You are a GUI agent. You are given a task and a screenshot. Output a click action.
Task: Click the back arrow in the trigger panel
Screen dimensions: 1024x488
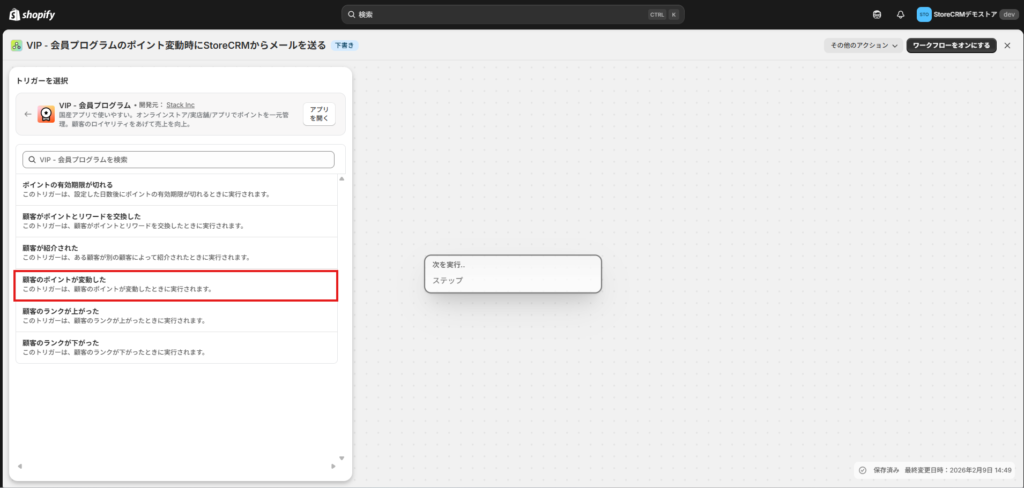(x=28, y=114)
